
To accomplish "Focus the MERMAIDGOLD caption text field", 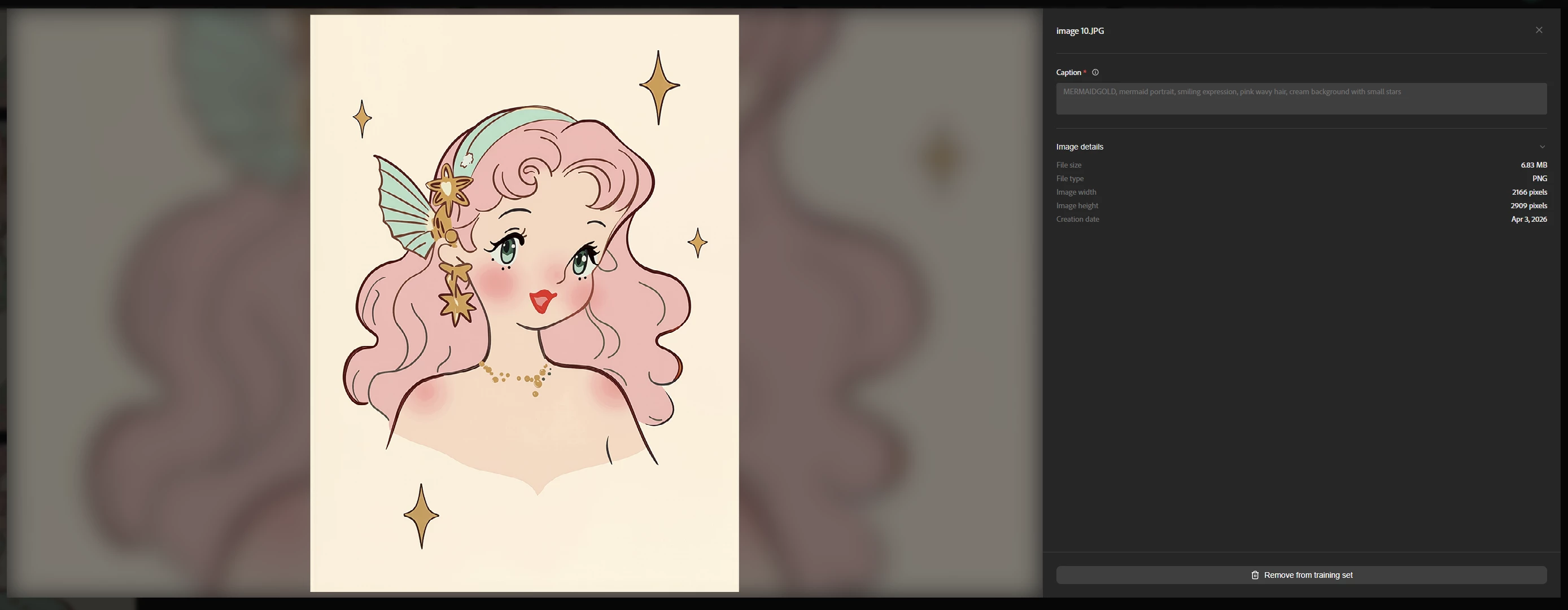I will click(1301, 99).
